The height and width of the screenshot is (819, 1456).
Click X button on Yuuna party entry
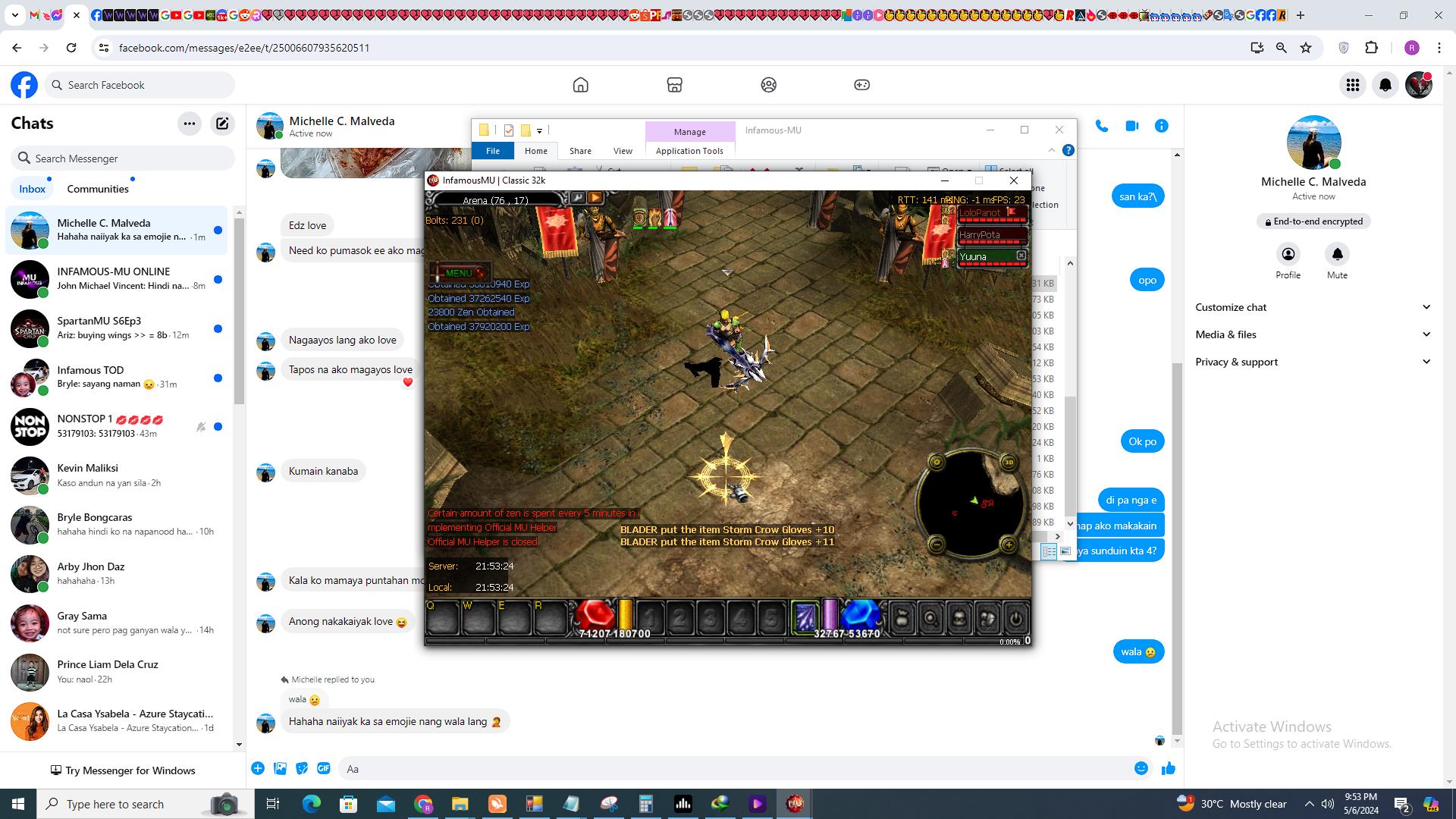pos(1021,256)
